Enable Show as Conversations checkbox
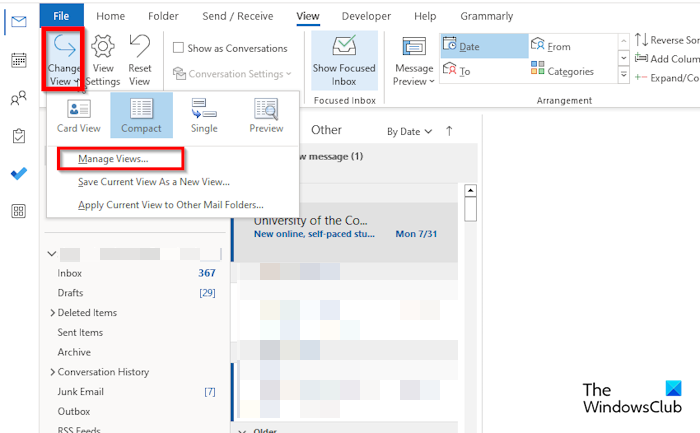Image resolution: width=700 pixels, height=433 pixels. point(179,48)
